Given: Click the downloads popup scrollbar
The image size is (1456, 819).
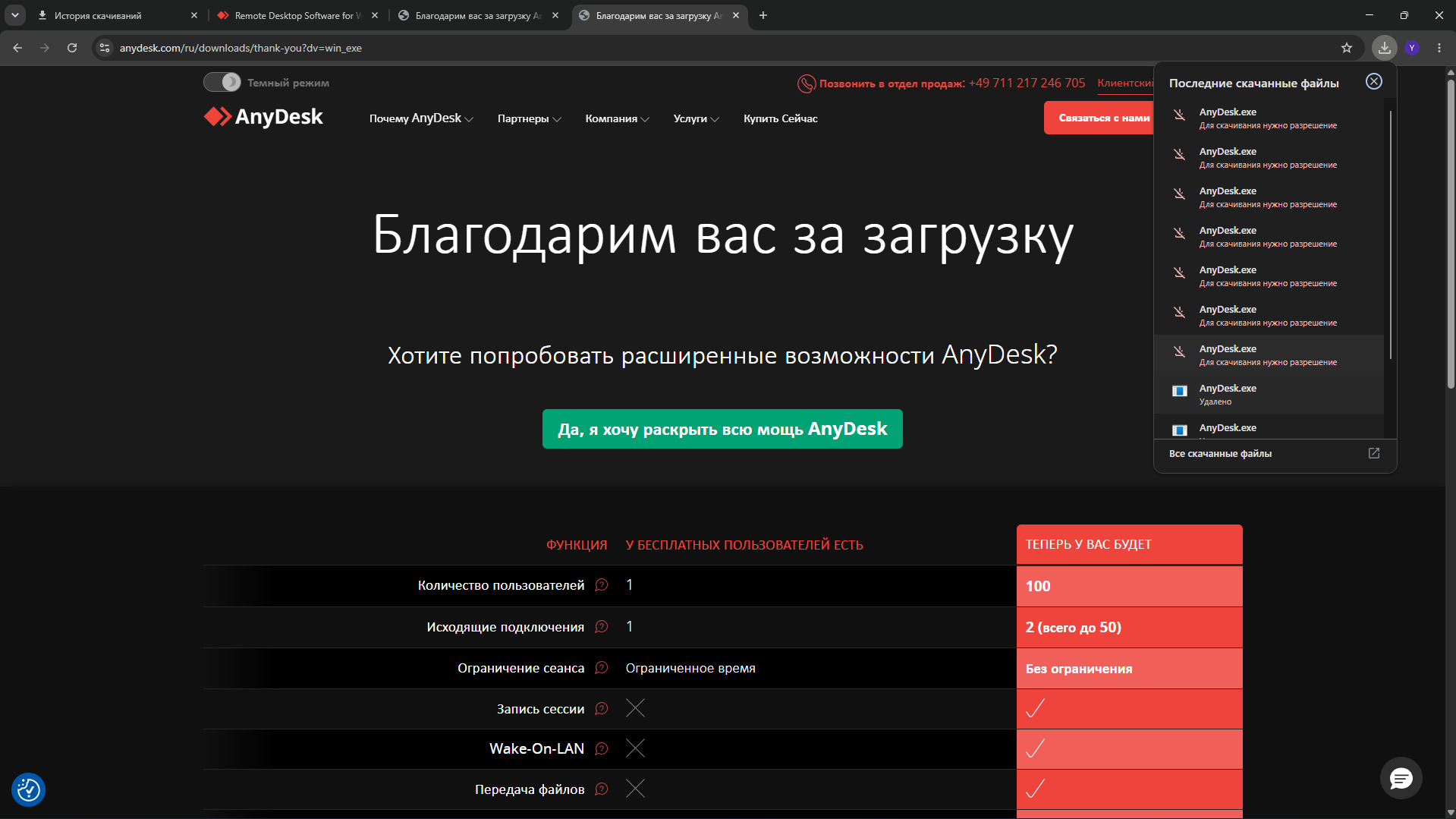Looking at the screenshot, I should (1391, 235).
